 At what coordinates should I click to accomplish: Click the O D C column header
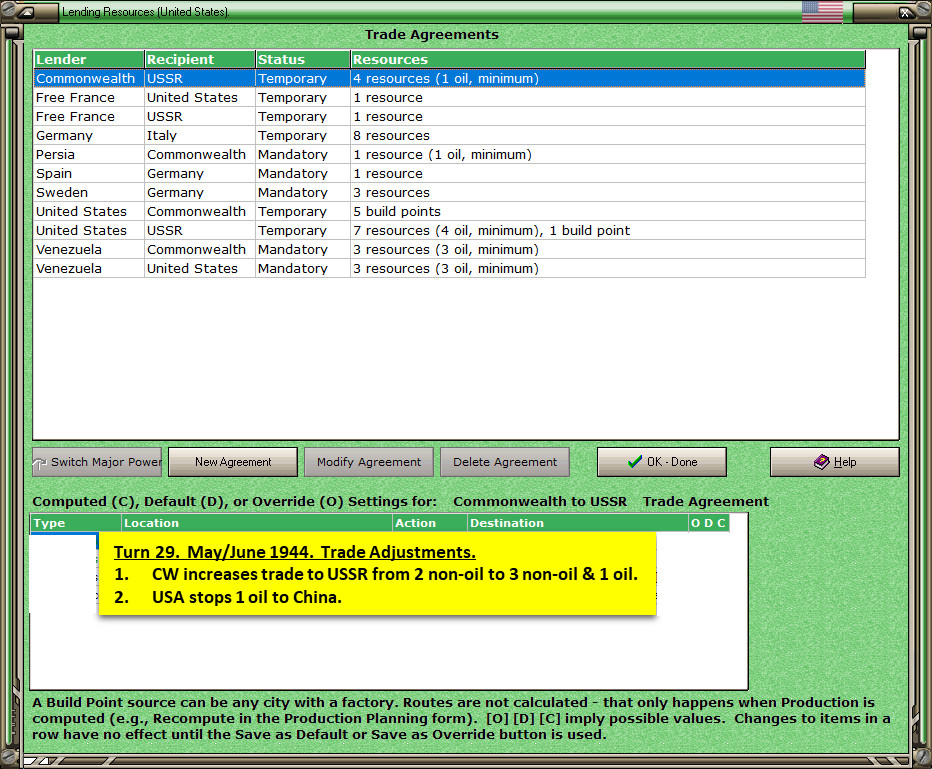pos(709,523)
